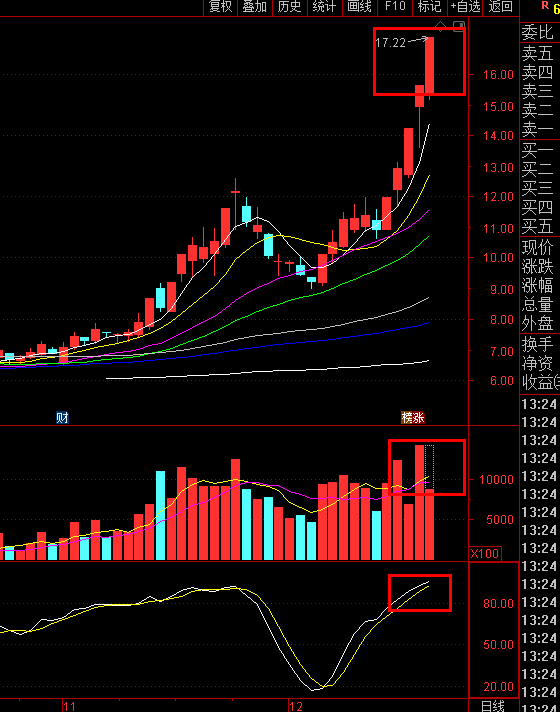Click the 委比 row in quote panel
This screenshot has height=712, width=560.
(x=540, y=32)
